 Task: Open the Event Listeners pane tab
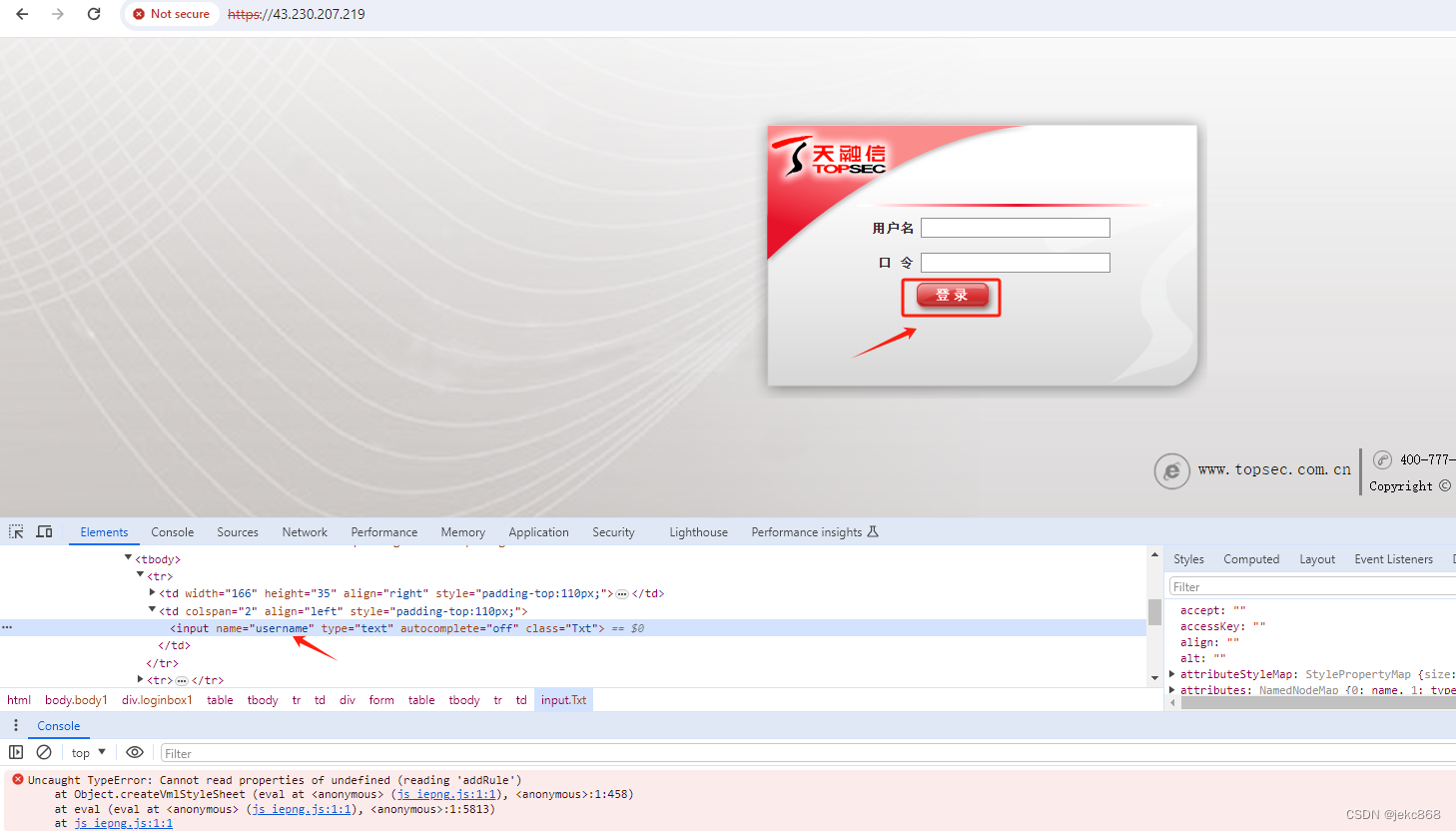1393,559
